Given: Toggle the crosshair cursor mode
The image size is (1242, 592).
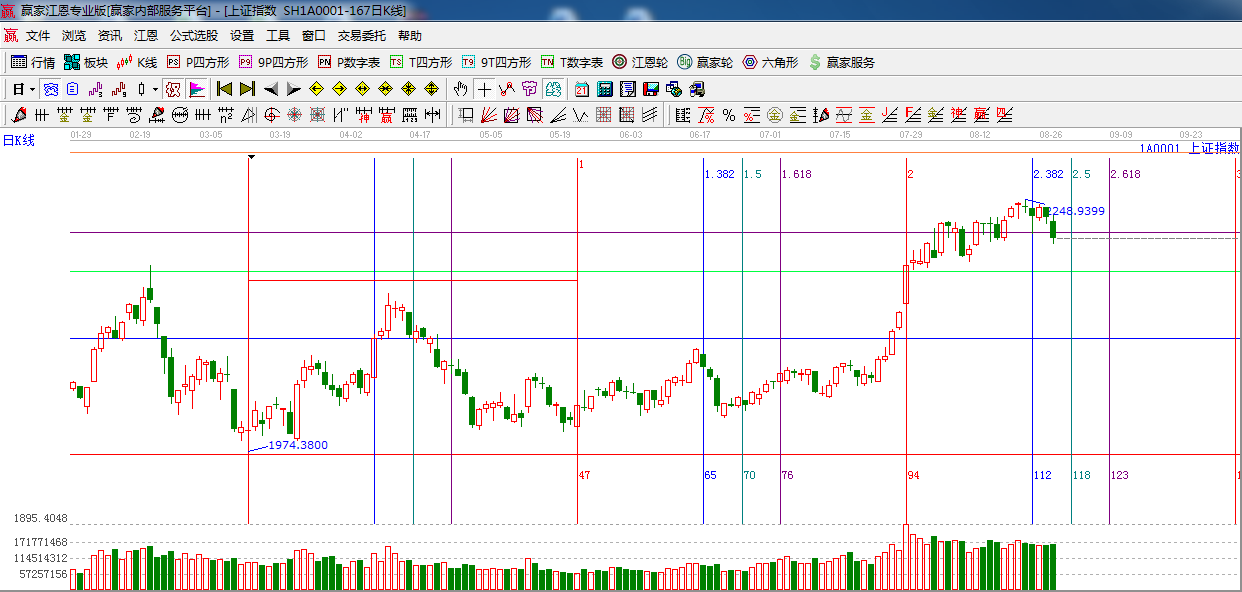Looking at the screenshot, I should [x=484, y=89].
